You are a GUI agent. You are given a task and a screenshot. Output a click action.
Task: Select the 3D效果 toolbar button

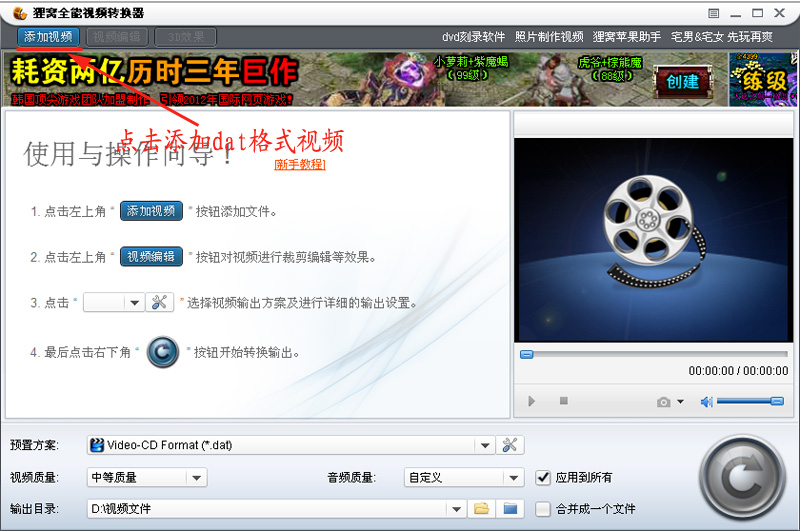[x=185, y=37]
